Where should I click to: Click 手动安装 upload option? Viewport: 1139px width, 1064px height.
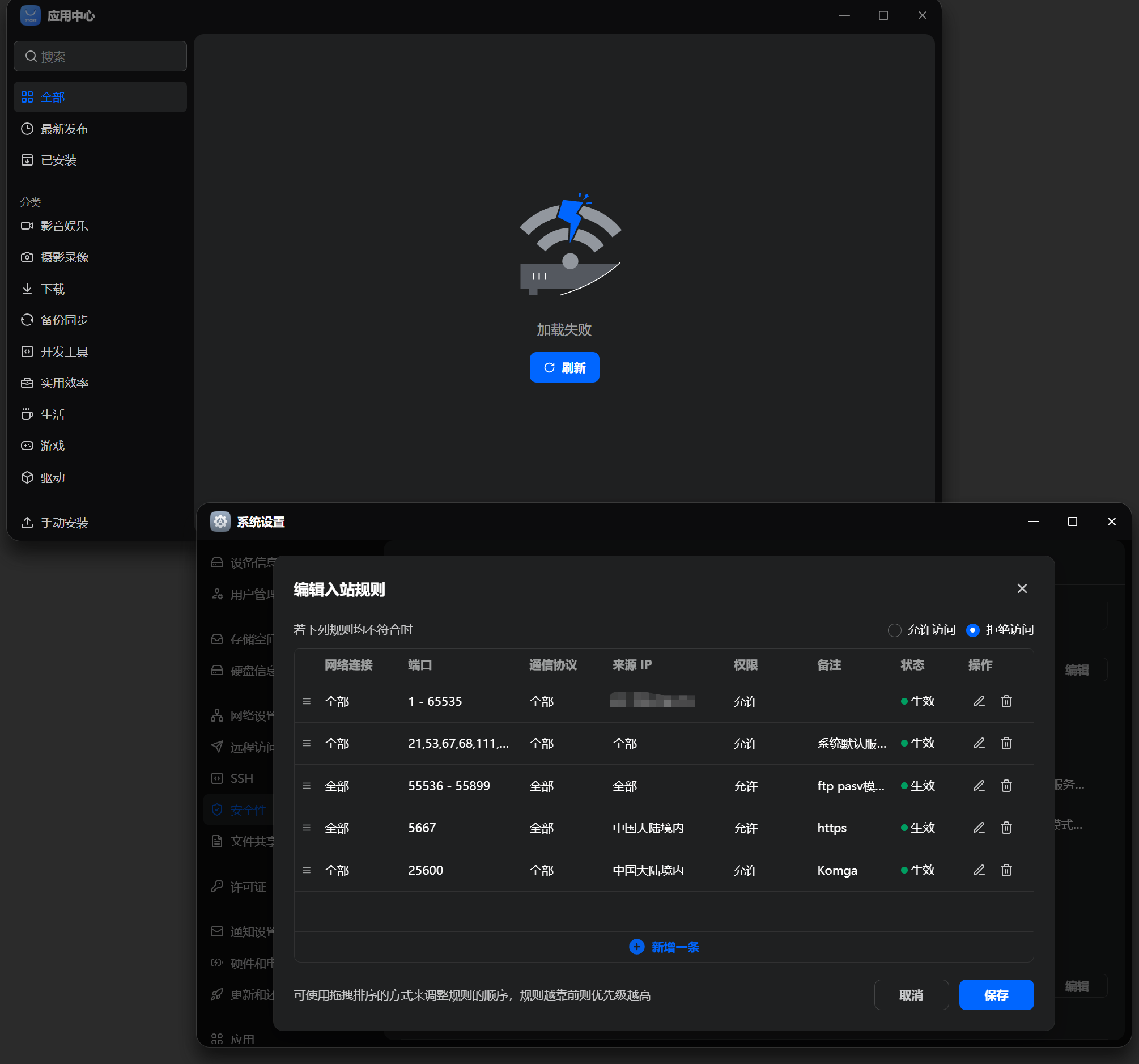tap(64, 523)
